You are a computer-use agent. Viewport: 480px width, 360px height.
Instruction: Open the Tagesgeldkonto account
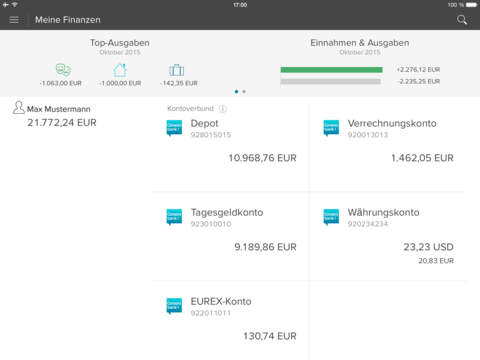pos(230,236)
